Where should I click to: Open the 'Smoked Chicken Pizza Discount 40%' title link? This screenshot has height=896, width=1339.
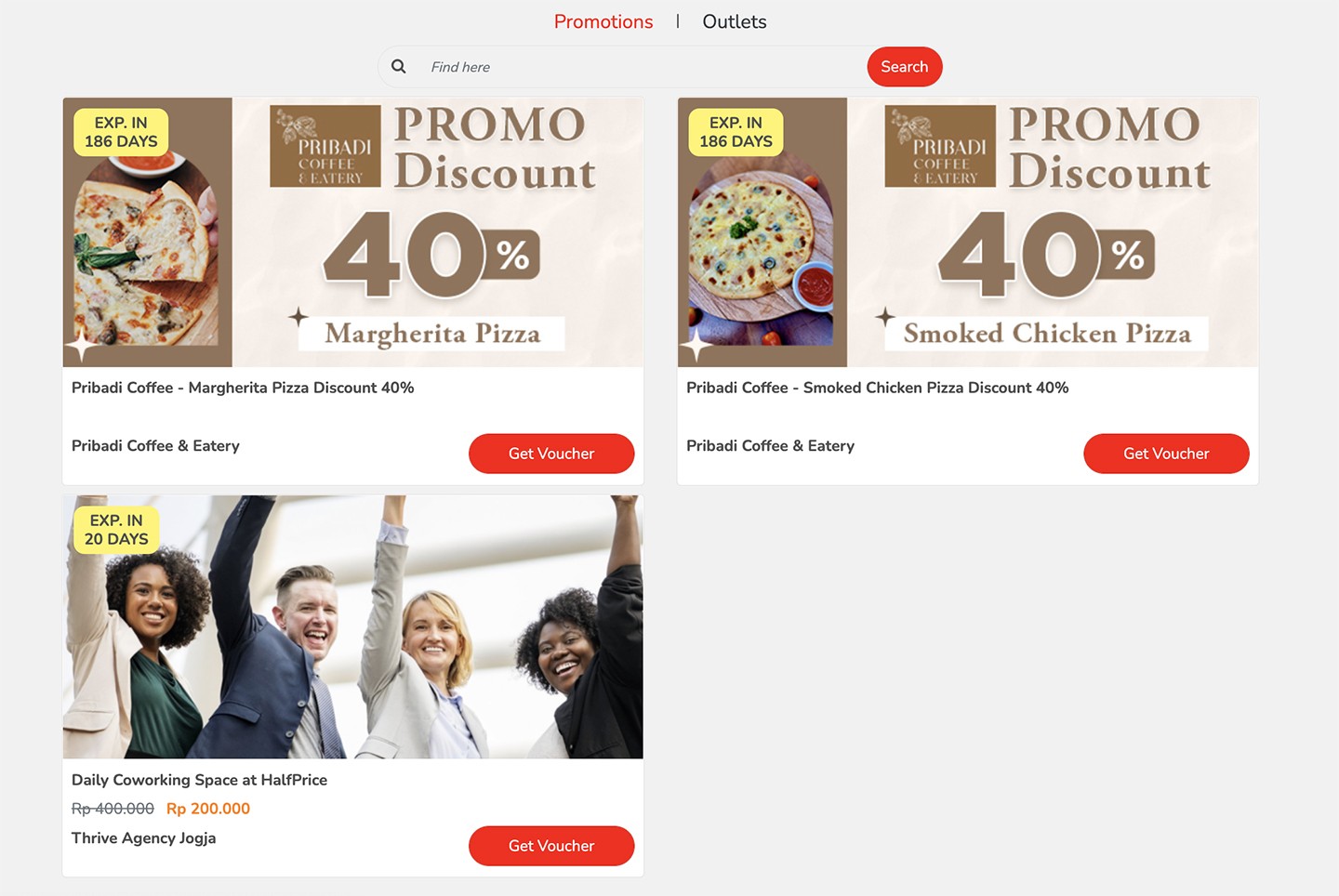click(x=877, y=388)
